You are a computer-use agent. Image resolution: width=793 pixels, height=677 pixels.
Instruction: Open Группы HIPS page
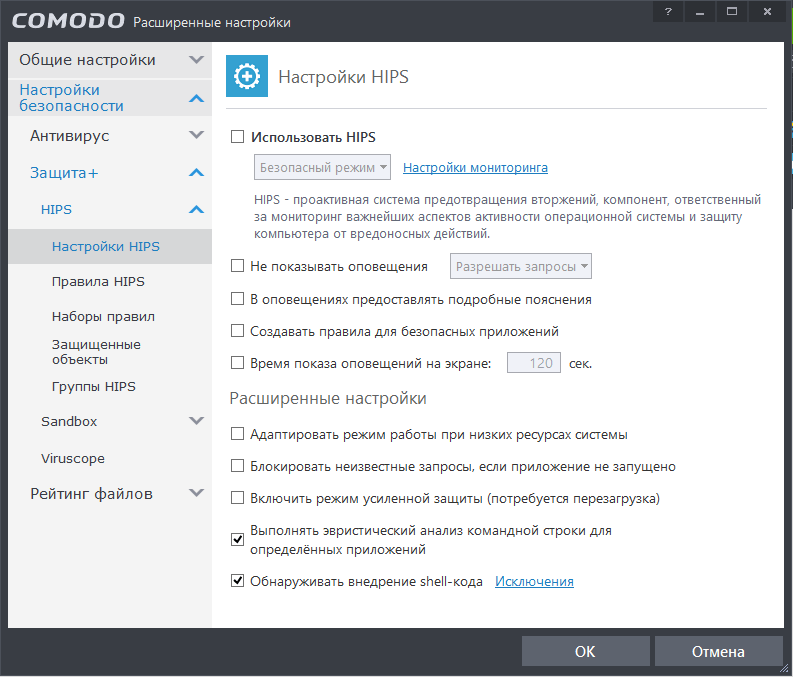coord(94,386)
